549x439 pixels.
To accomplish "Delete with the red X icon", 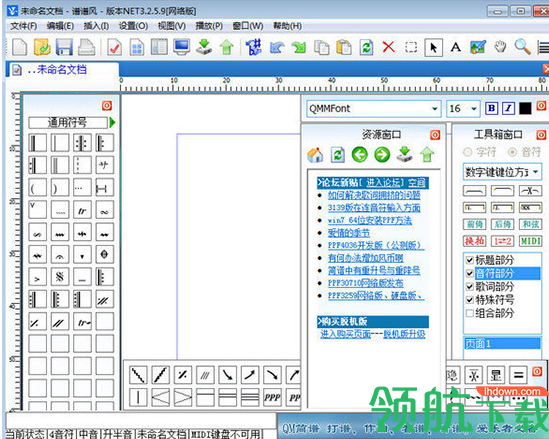I will click(x=389, y=47).
